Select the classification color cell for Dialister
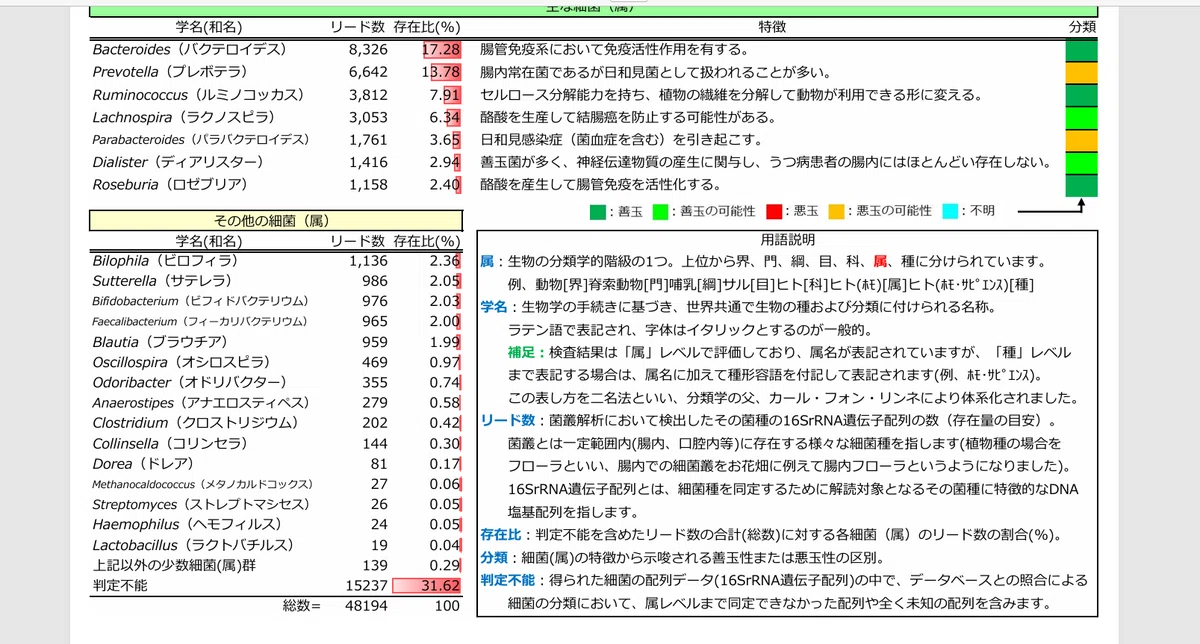The image size is (1200, 644). tap(1082, 162)
